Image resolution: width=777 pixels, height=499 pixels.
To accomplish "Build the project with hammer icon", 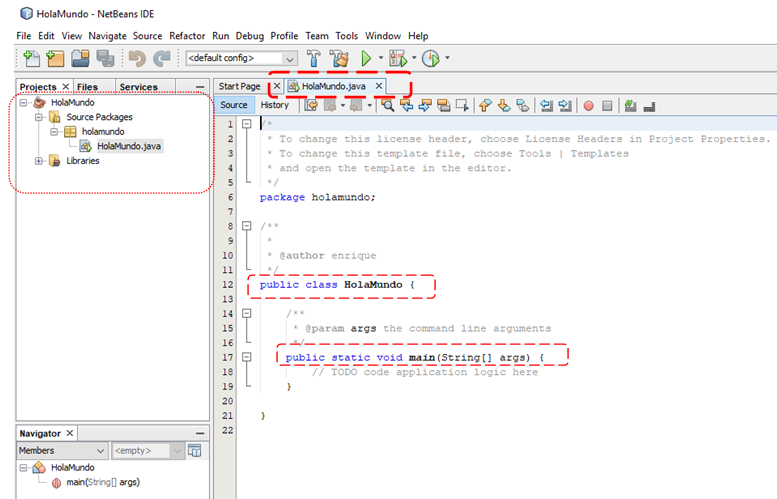I will (x=313, y=58).
